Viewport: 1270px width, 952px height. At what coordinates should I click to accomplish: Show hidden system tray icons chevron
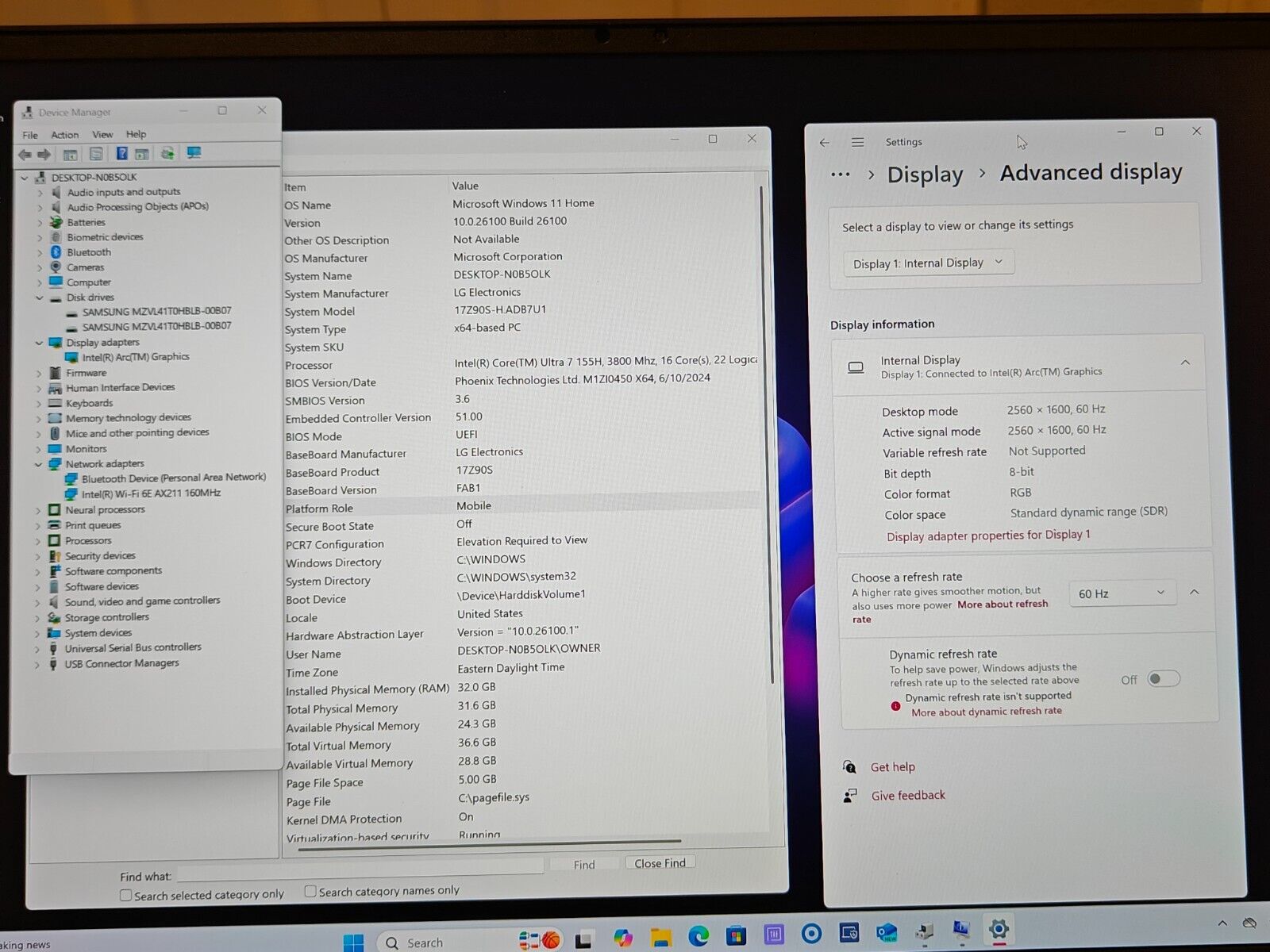(1222, 923)
